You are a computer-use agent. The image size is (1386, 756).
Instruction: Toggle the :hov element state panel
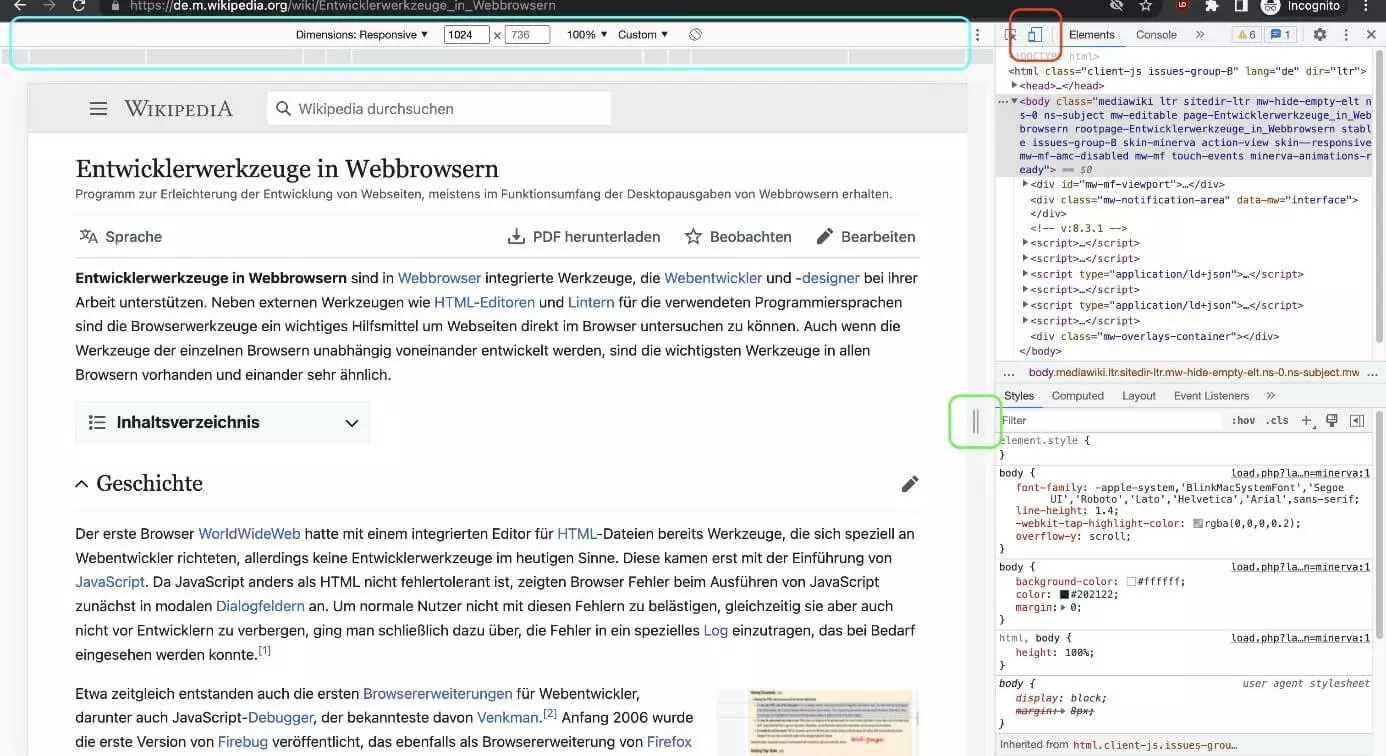(x=1243, y=421)
